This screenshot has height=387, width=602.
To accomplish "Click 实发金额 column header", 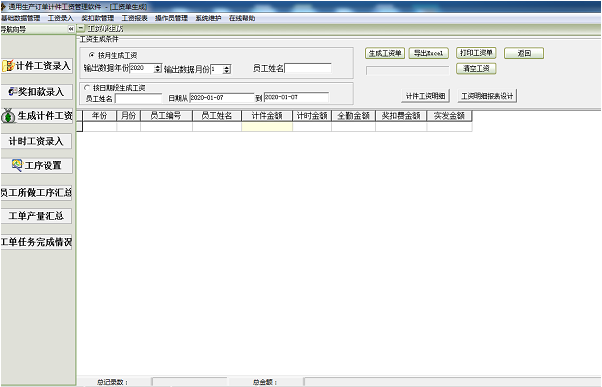I will coord(450,116).
